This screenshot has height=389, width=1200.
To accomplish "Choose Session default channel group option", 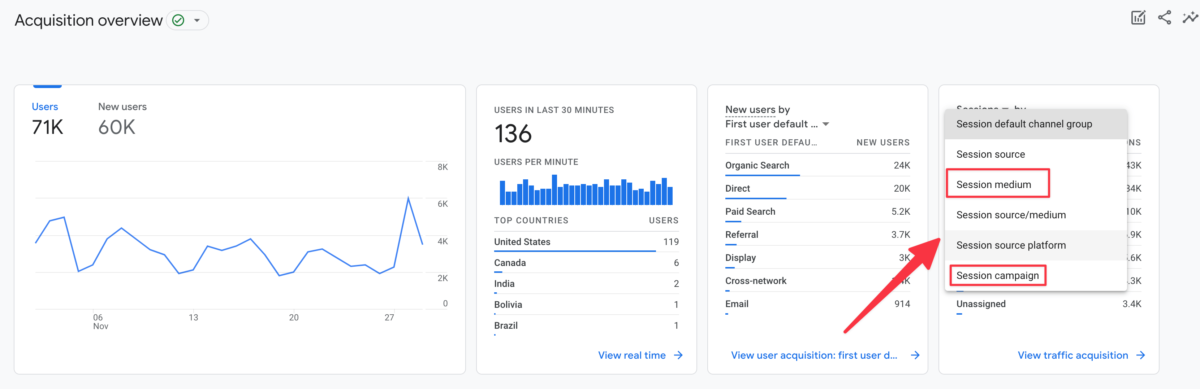I will (1036, 124).
